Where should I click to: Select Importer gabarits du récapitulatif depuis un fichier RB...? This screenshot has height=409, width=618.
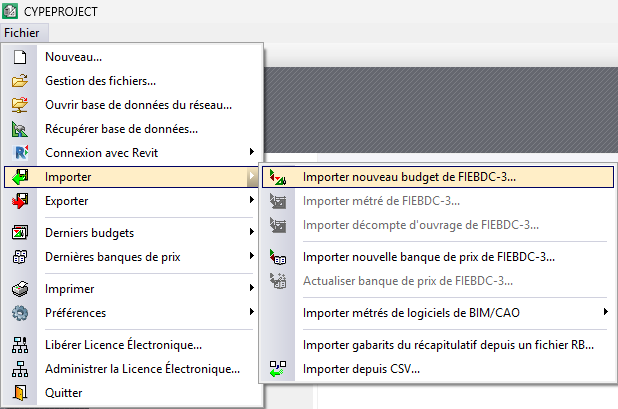[438, 345]
